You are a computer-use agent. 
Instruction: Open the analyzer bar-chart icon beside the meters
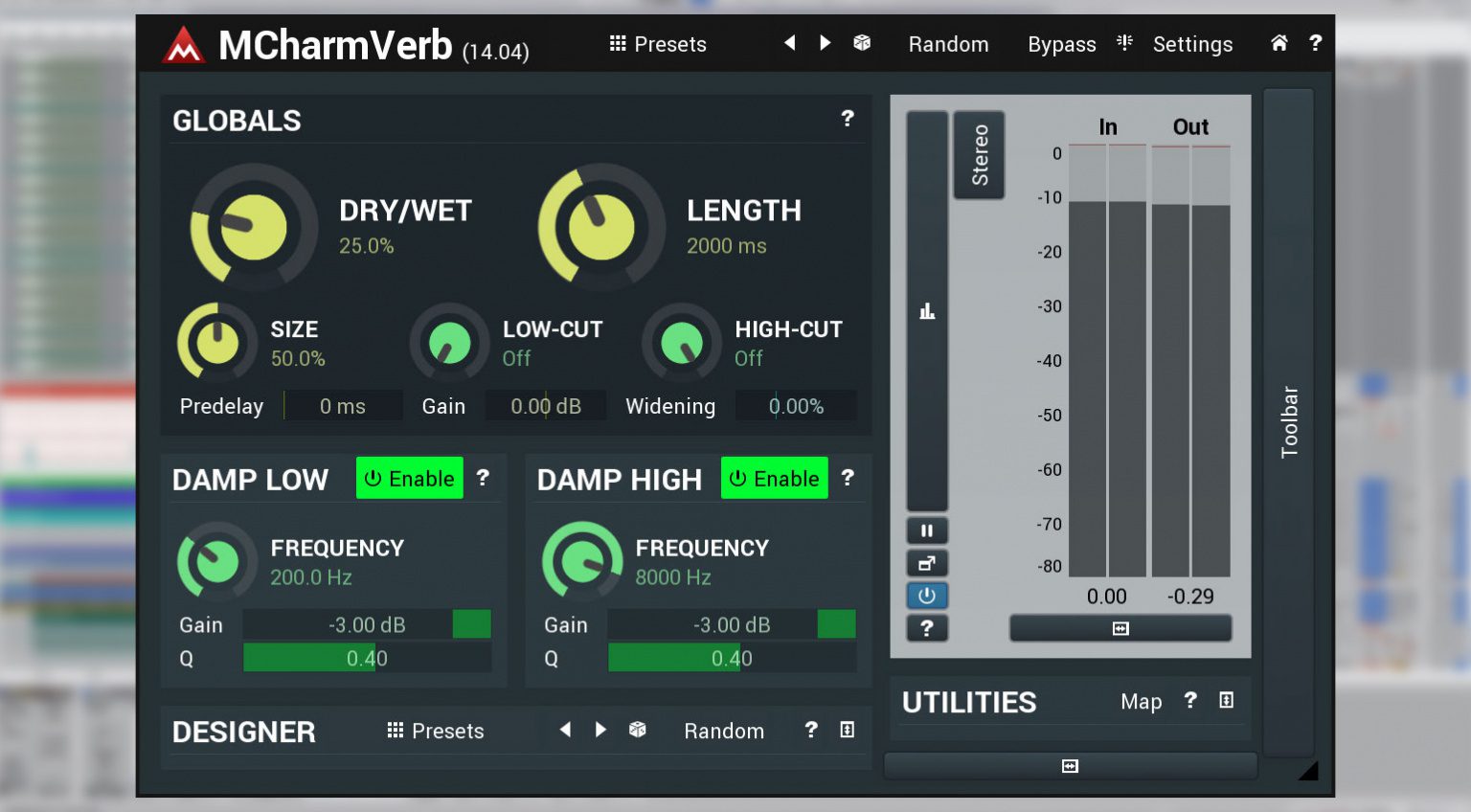pos(926,310)
